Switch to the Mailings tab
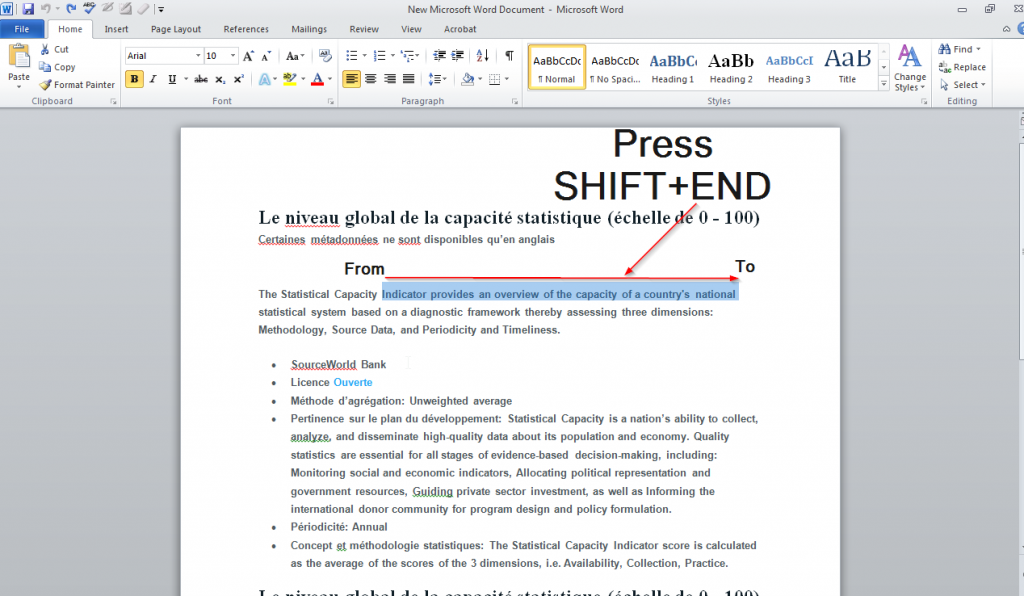The height and width of the screenshot is (596, 1024). click(309, 29)
